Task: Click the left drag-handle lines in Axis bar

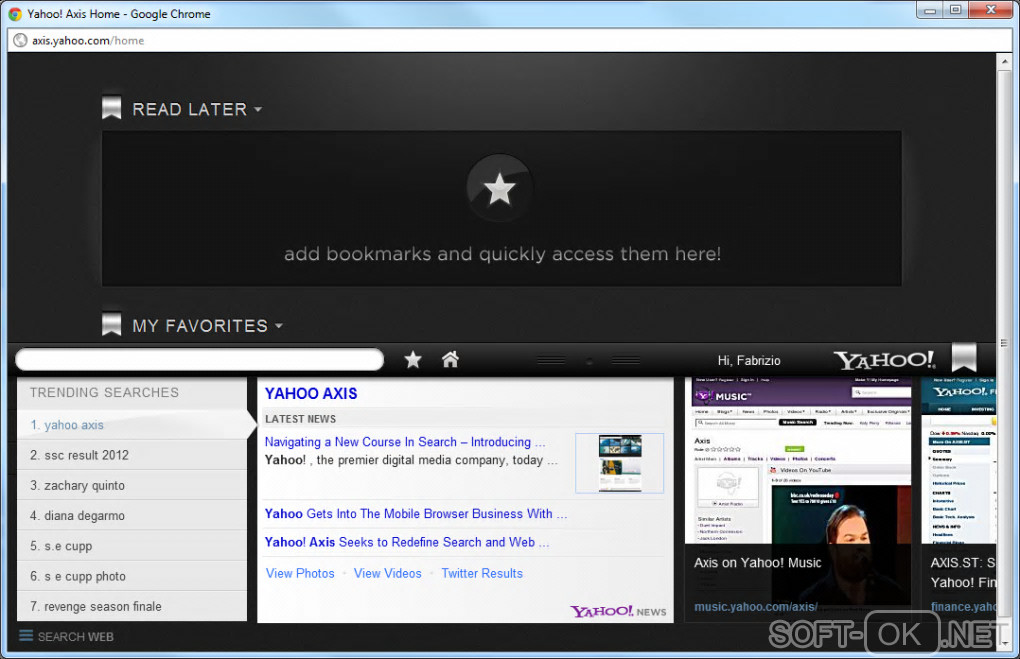Action: [551, 360]
